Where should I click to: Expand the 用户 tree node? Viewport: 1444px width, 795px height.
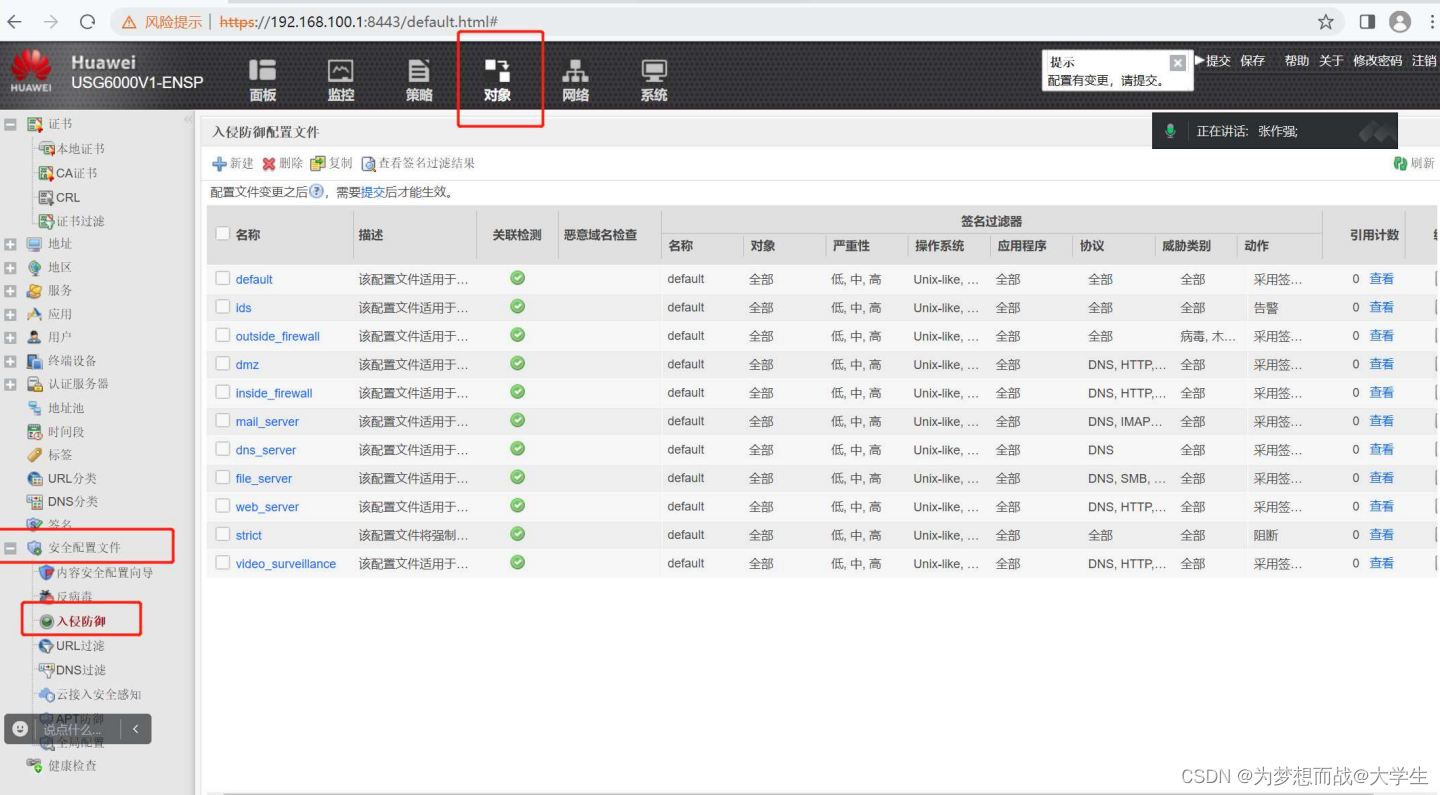tap(9, 335)
